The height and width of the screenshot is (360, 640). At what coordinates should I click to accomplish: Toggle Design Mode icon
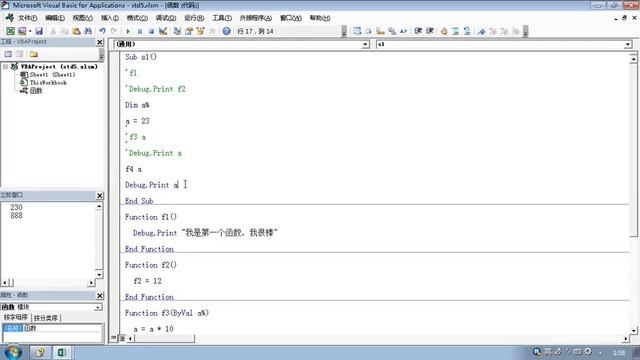click(163, 31)
